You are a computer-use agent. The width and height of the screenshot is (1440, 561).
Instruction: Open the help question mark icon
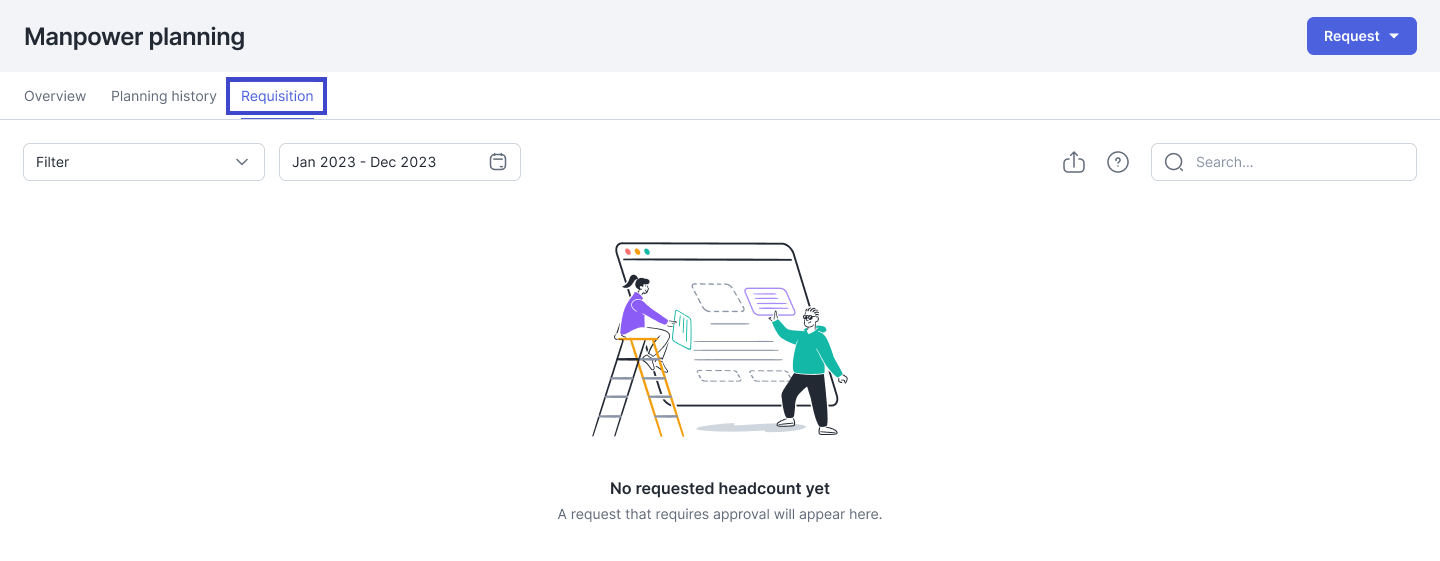tap(1118, 162)
